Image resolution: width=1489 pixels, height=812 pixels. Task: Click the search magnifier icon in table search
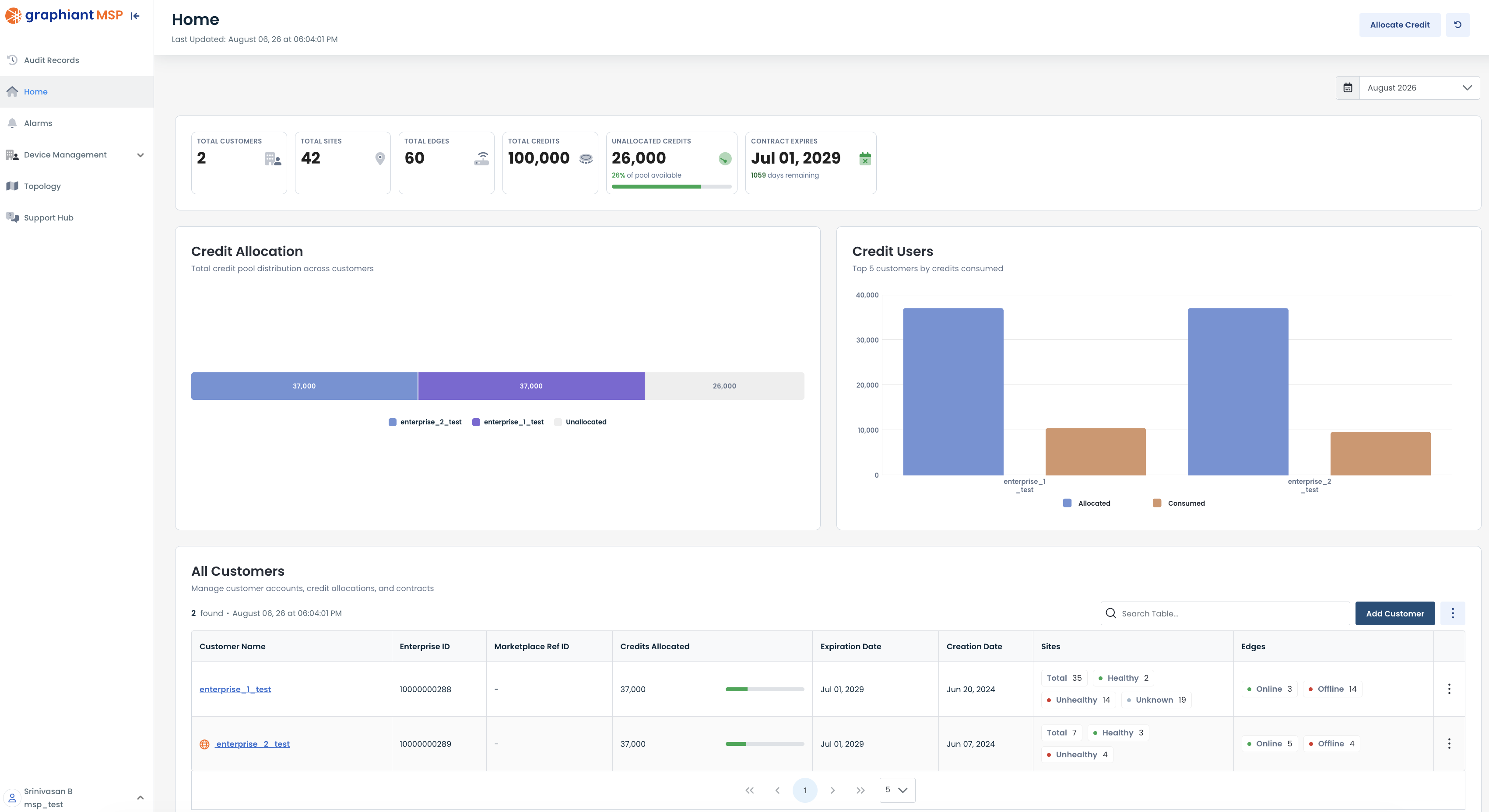1110,613
